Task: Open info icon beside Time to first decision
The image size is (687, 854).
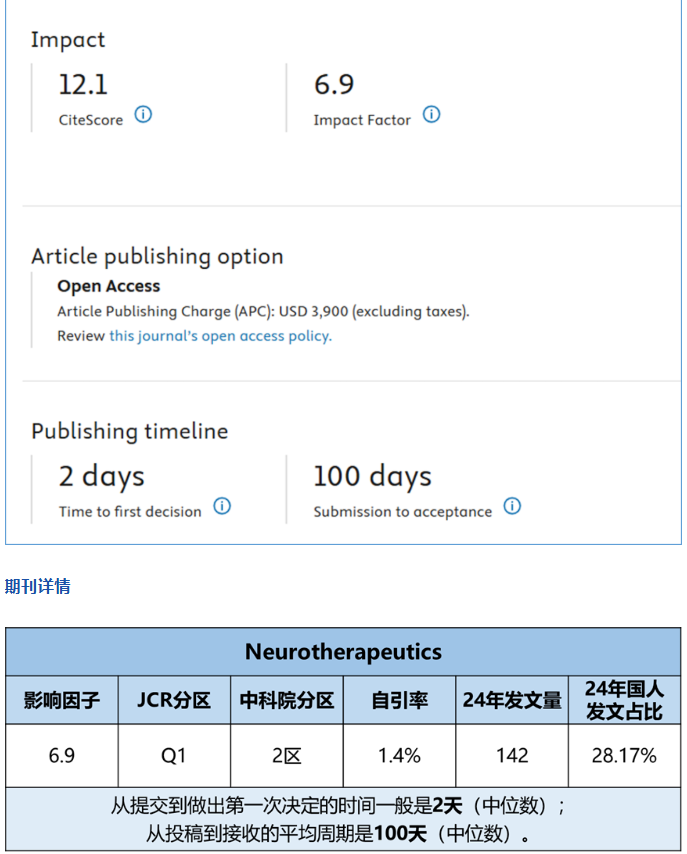Action: [x=222, y=506]
